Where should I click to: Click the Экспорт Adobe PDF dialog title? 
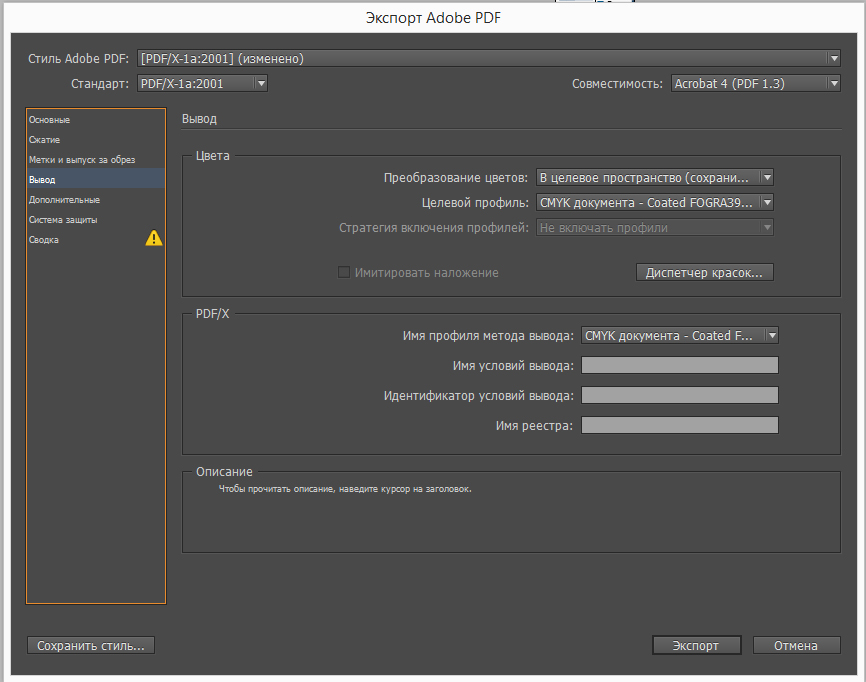click(x=433, y=18)
